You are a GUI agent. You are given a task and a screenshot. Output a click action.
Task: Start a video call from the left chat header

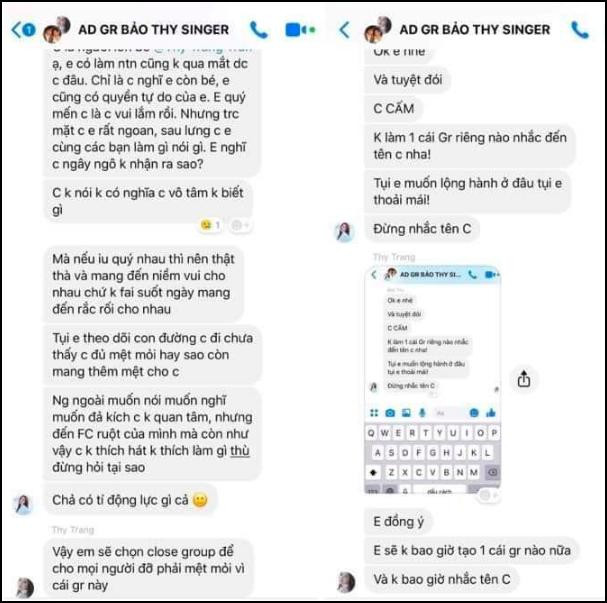click(x=300, y=30)
